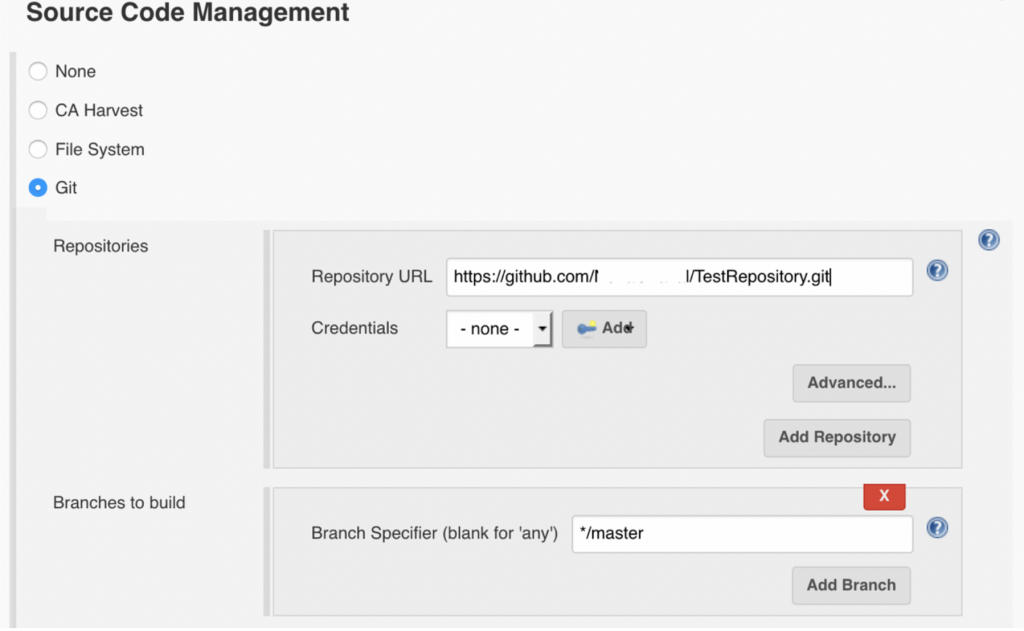
Task: Remove branch with red X button
Action: pos(884,496)
